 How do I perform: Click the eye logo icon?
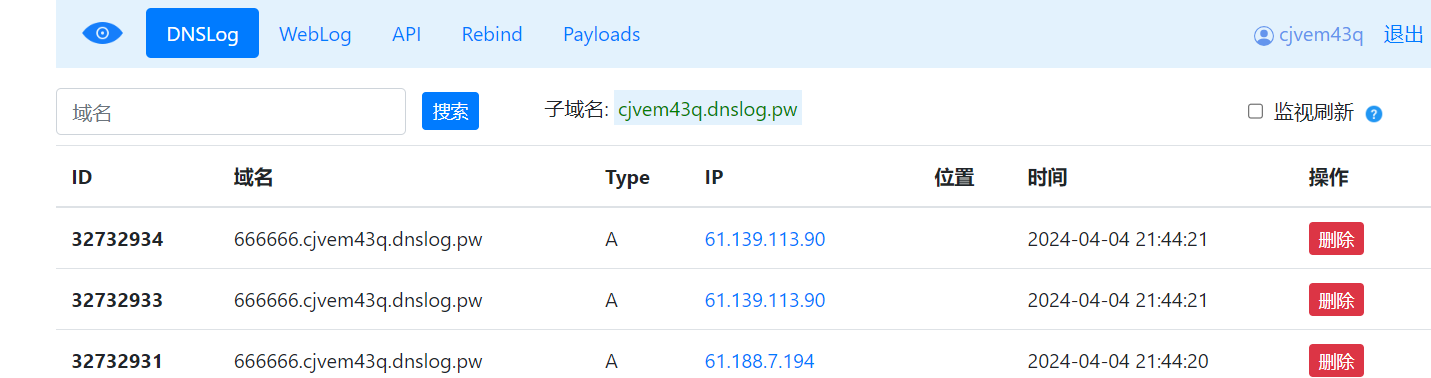coord(102,33)
